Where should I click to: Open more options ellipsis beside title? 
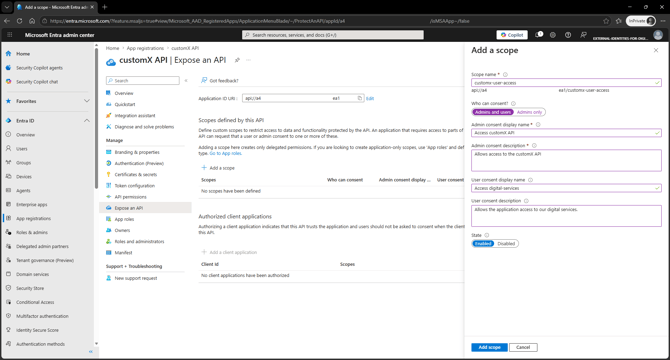tap(248, 60)
